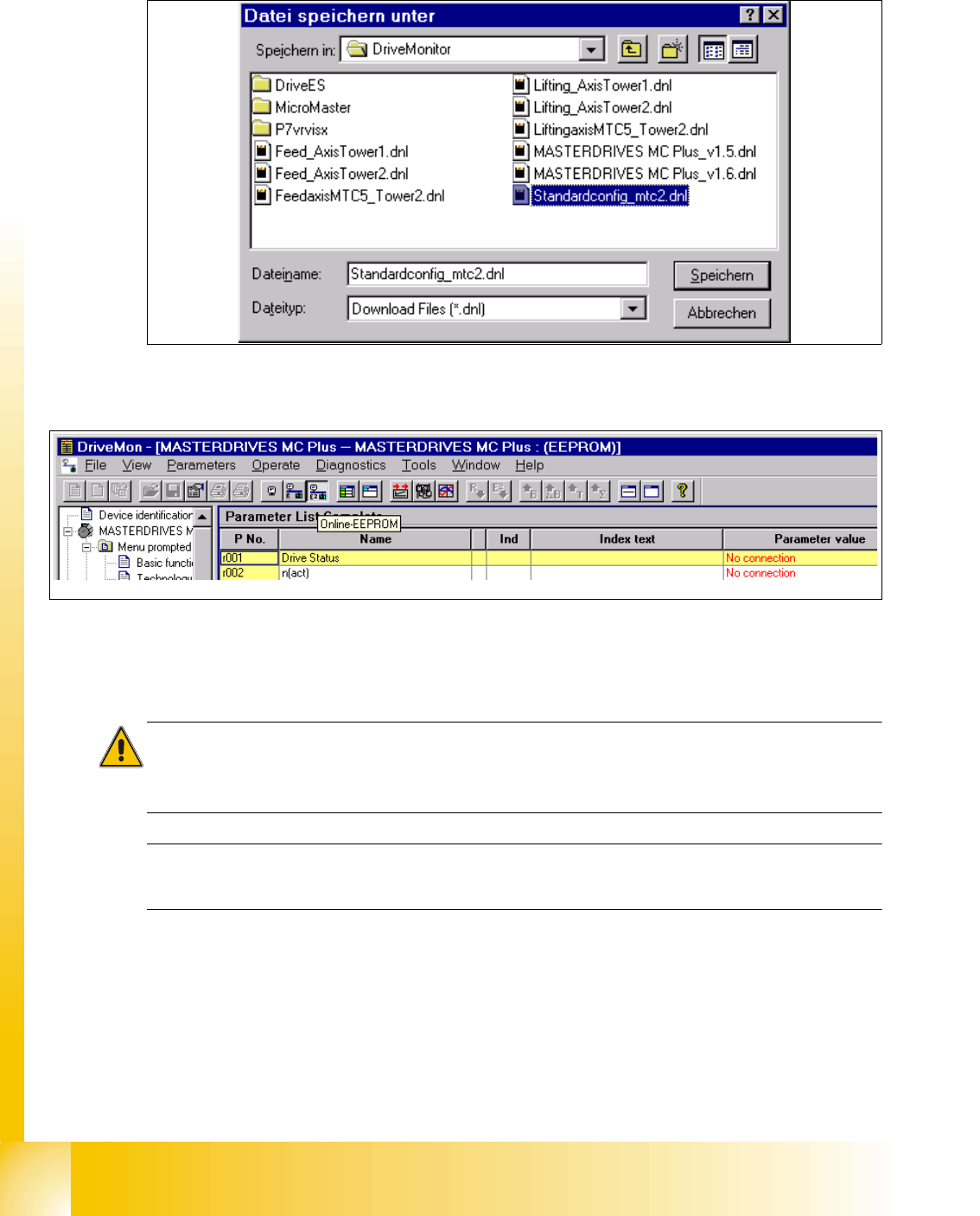Viewport: 980px width, 1216px height.
Task: Open the Diagnostics menu
Action: (x=351, y=465)
